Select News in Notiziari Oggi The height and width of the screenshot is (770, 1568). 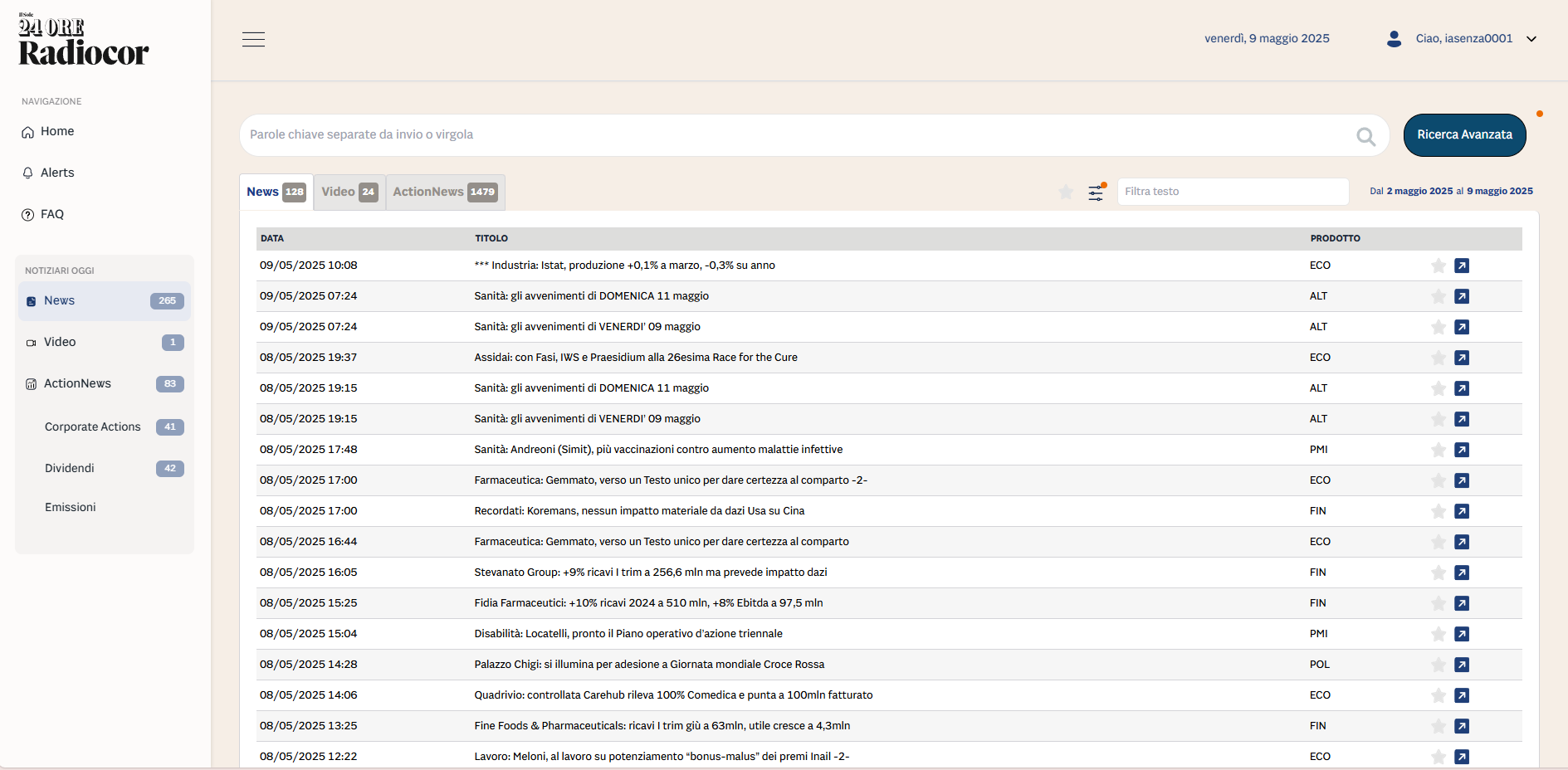[105, 301]
